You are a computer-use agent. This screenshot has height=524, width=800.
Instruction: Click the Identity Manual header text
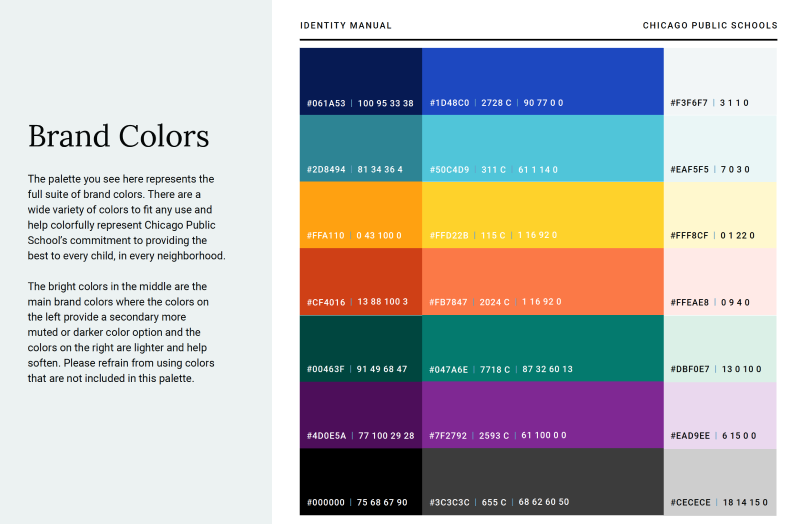(x=346, y=26)
